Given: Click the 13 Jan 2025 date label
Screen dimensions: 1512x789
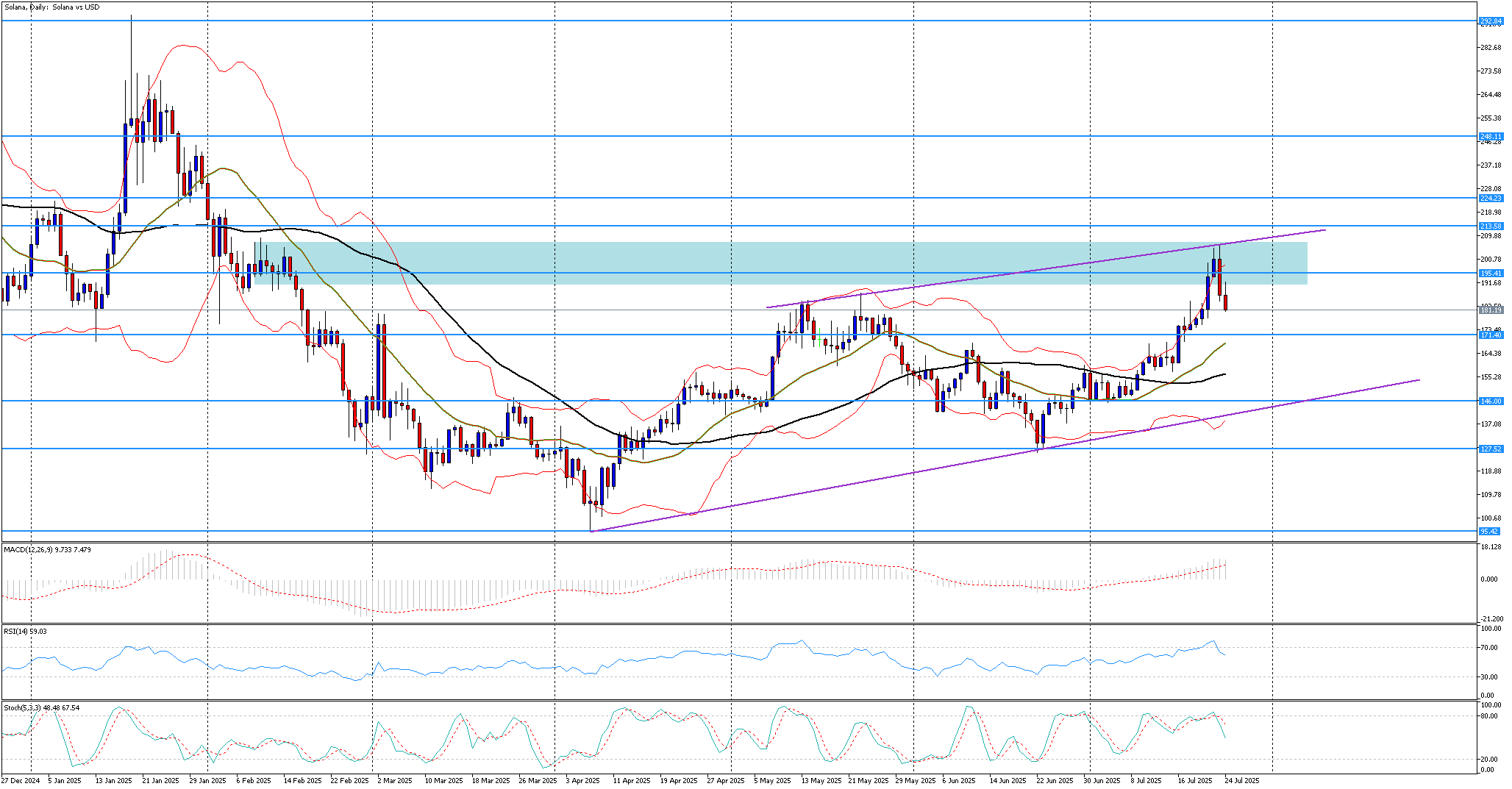Looking at the screenshot, I should (x=113, y=780).
